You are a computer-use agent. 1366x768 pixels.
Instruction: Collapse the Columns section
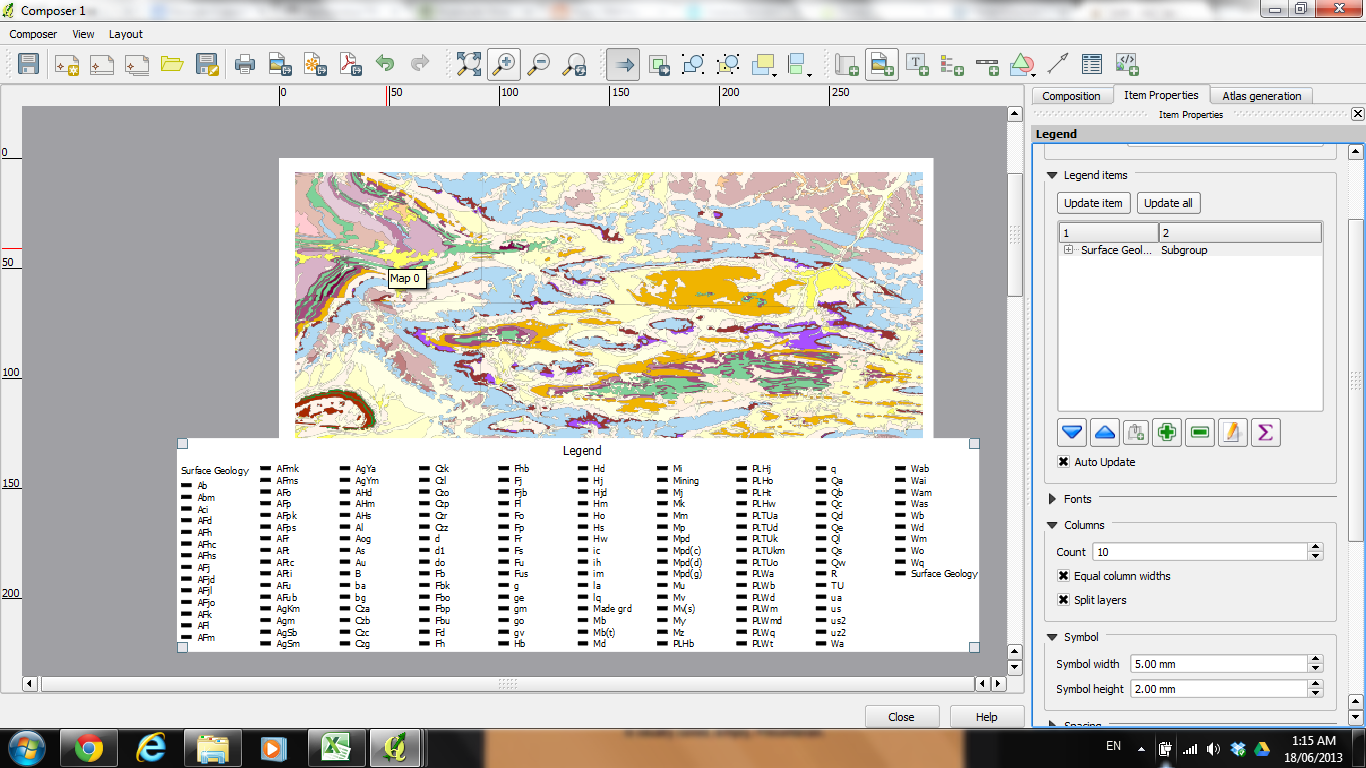click(x=1053, y=525)
